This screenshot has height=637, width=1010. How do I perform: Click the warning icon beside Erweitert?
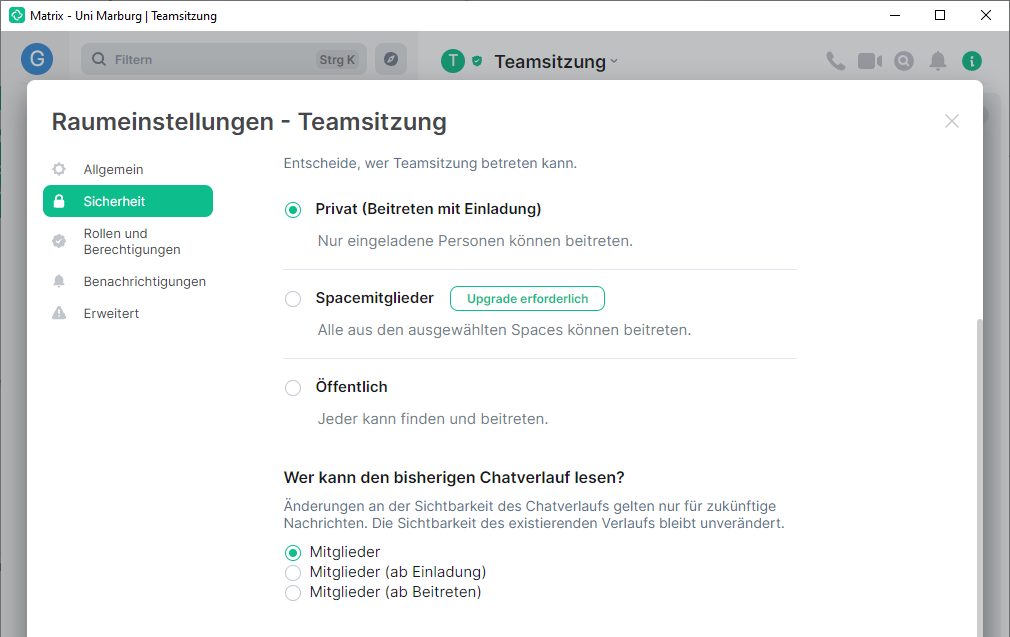[x=59, y=313]
